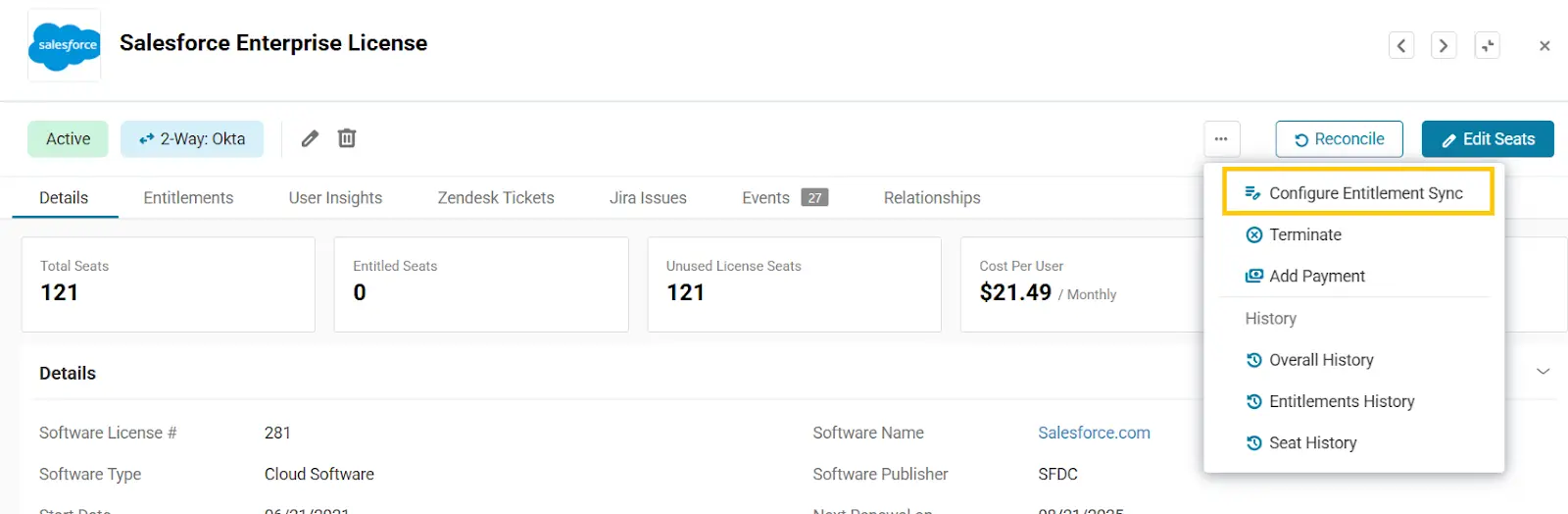Open Seat History
Screen dimensions: 1568x514
point(1312,443)
